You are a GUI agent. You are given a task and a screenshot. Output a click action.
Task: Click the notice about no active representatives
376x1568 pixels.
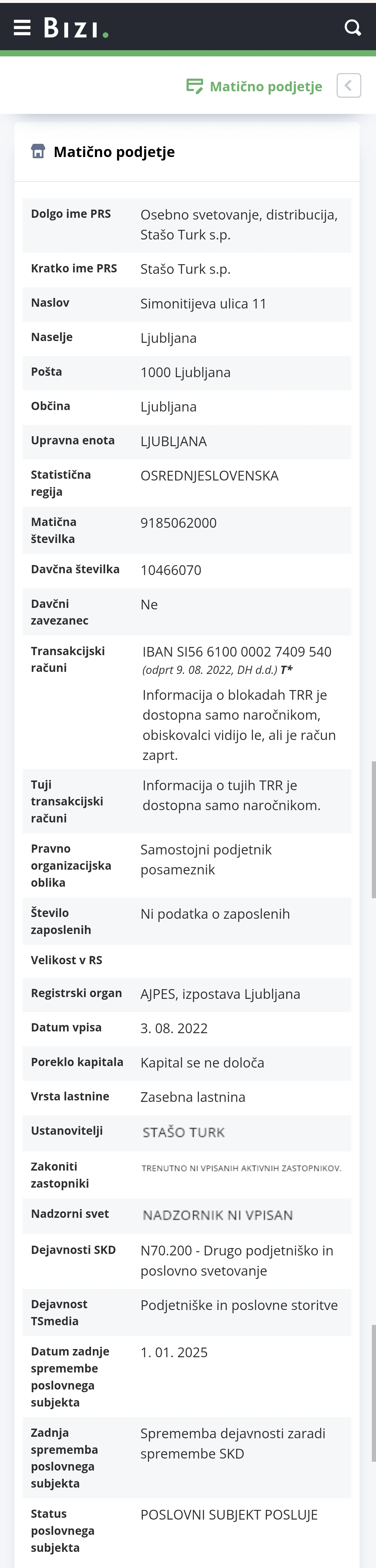coord(241,1168)
